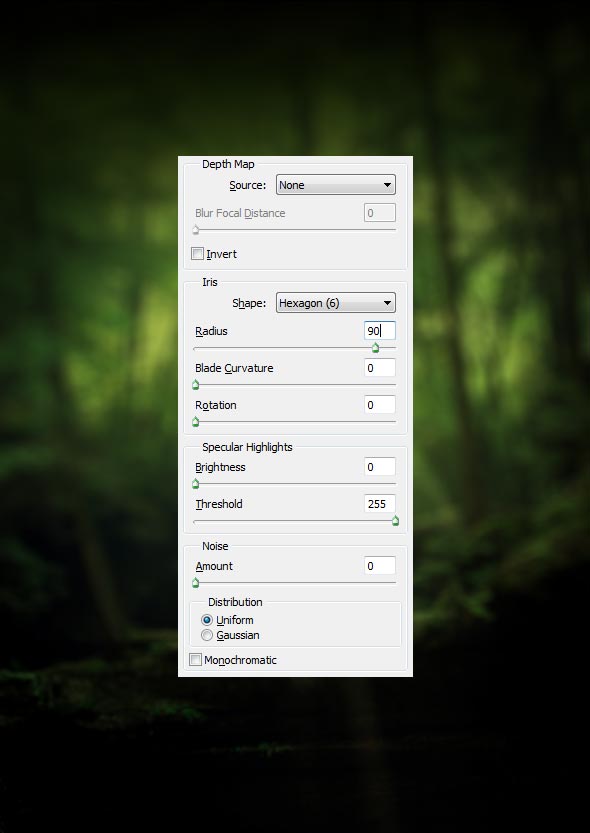The height and width of the screenshot is (833, 590).
Task: Open the Depth Map Source dropdown
Action: coord(336,185)
